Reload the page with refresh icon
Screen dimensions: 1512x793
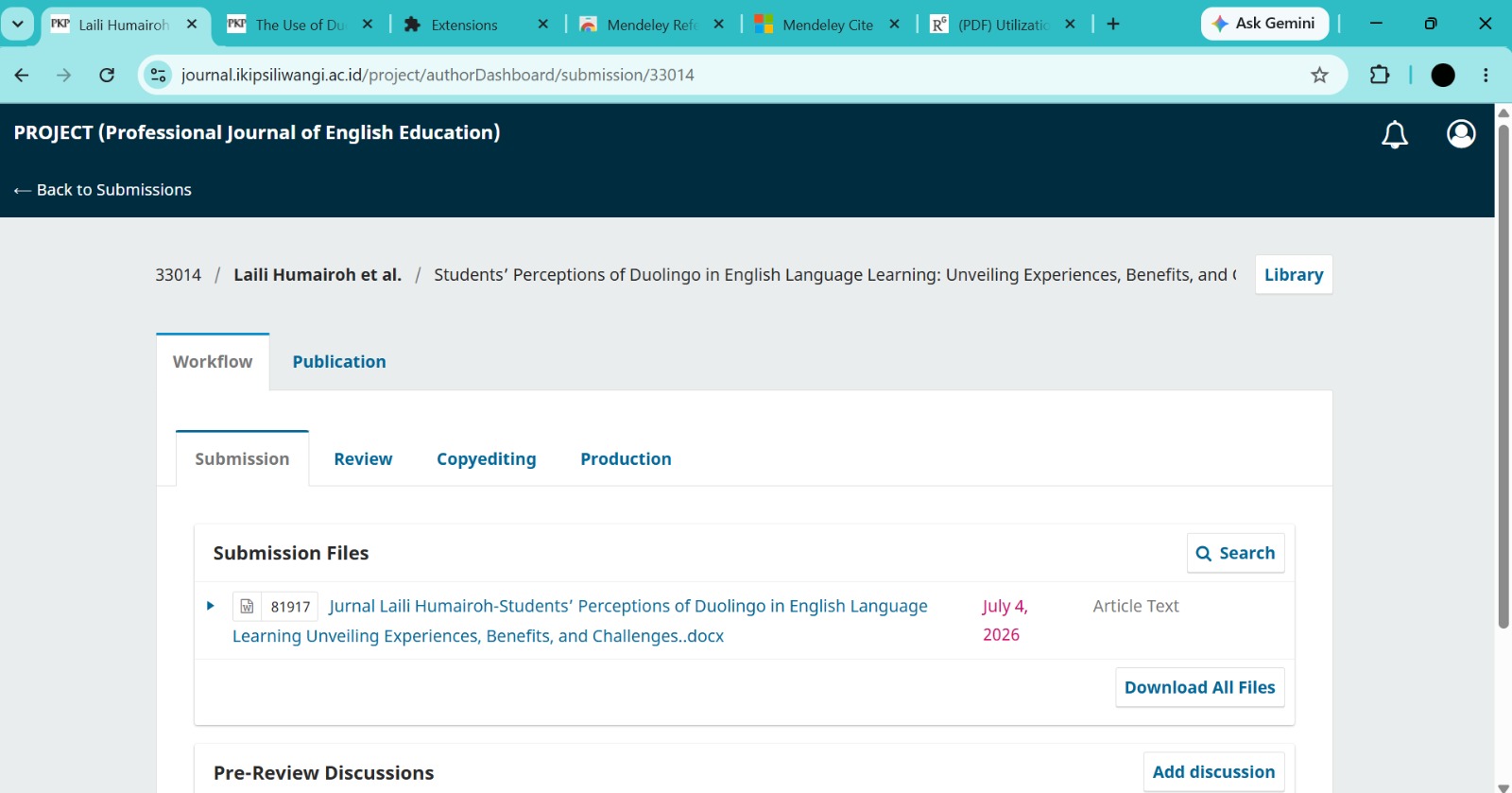coord(107,75)
